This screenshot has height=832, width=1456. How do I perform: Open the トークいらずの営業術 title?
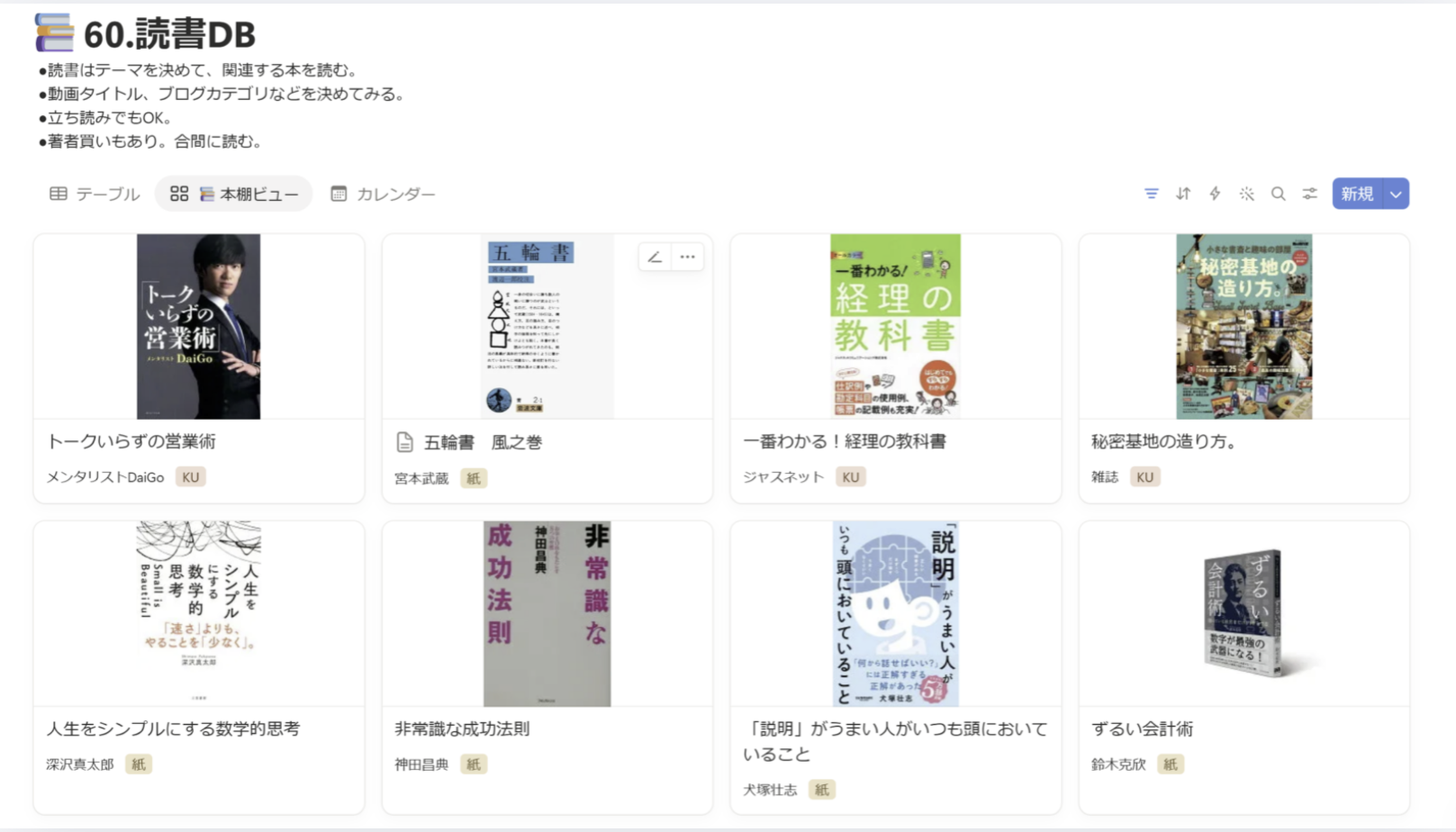click(x=131, y=441)
